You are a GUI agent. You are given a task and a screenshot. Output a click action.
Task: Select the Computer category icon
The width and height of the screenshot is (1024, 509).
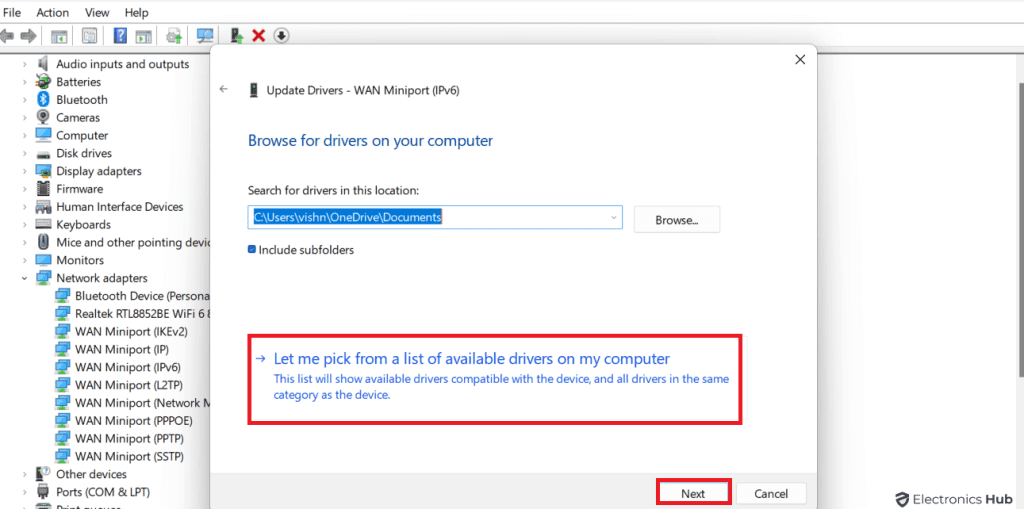43,135
